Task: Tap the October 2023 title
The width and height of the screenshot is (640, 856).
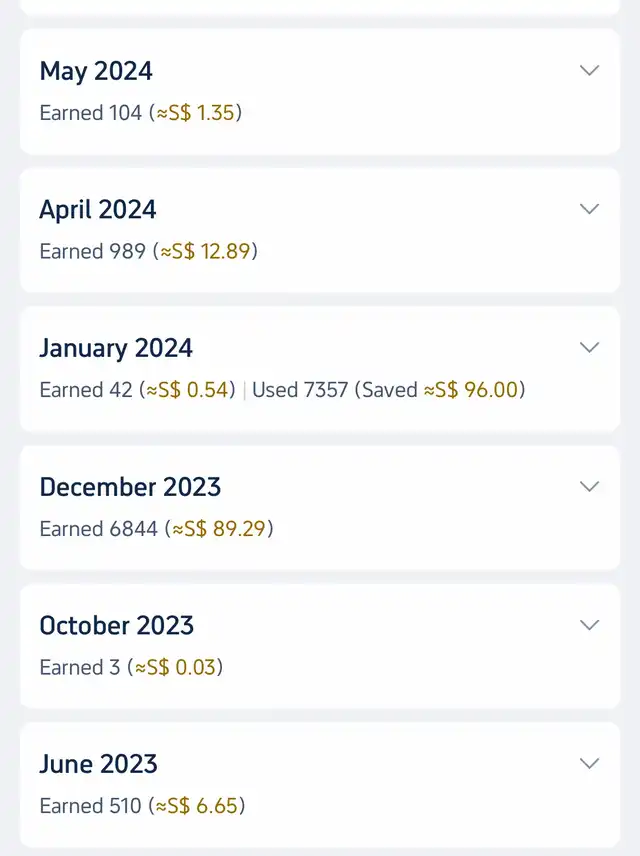Action: tap(116, 626)
